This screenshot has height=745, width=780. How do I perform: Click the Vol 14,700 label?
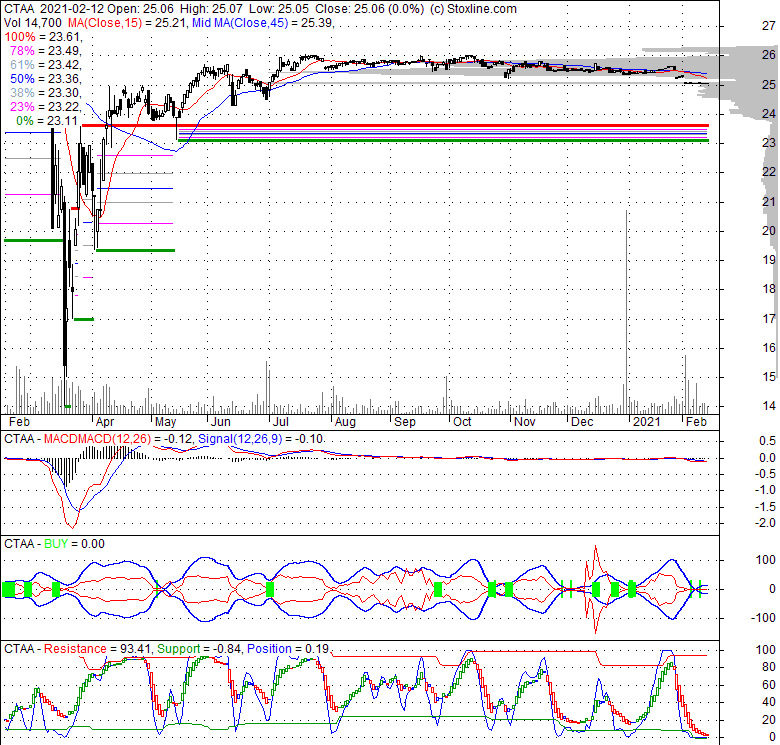(33, 23)
